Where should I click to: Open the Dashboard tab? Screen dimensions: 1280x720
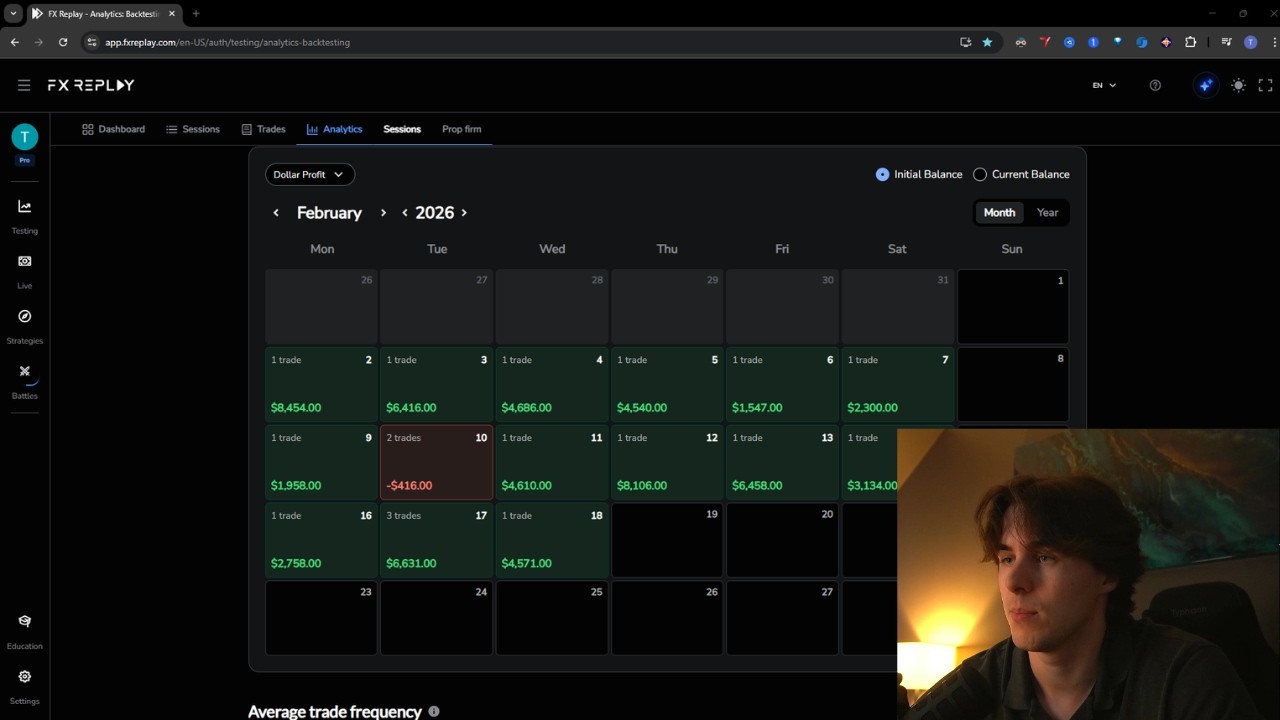tap(113, 129)
